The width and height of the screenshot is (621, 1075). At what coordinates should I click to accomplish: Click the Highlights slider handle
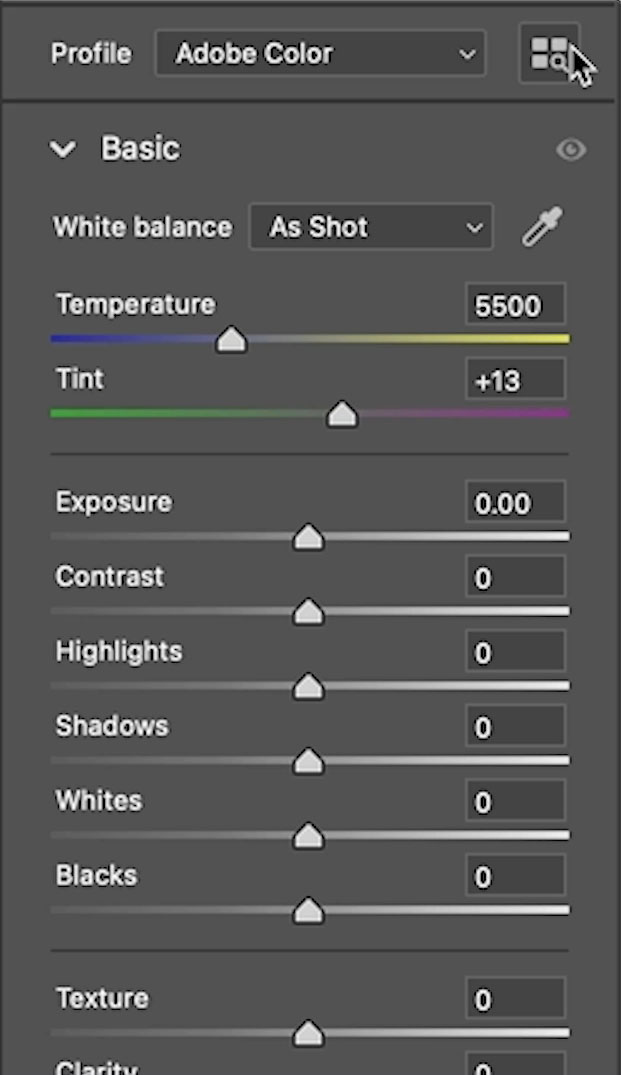click(x=308, y=687)
